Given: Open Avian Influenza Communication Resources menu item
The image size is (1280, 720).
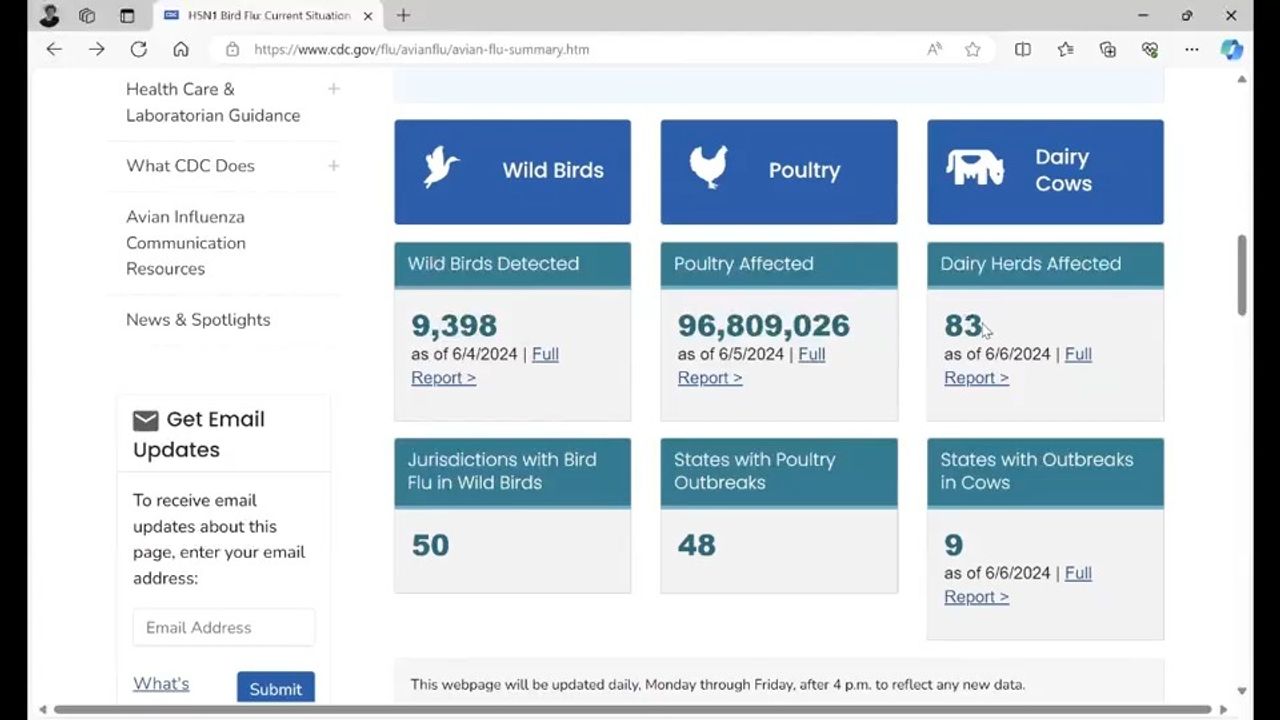Looking at the screenshot, I should [185, 243].
